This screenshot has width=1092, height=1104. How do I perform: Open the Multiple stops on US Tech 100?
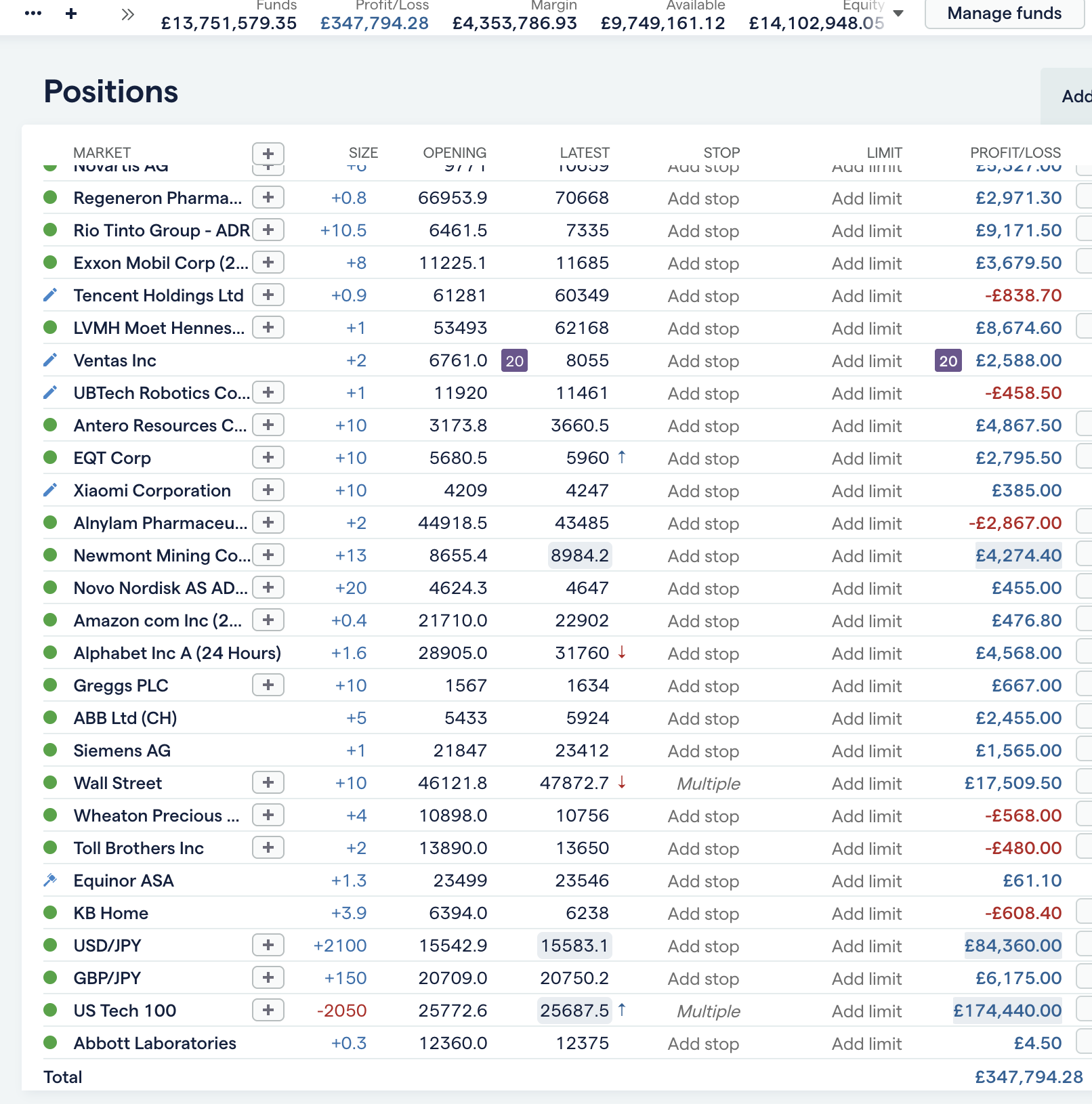coord(709,1011)
